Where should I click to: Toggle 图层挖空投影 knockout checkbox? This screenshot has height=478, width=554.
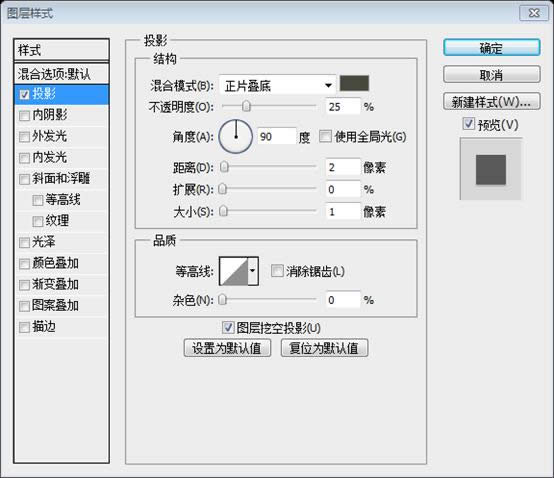point(228,328)
